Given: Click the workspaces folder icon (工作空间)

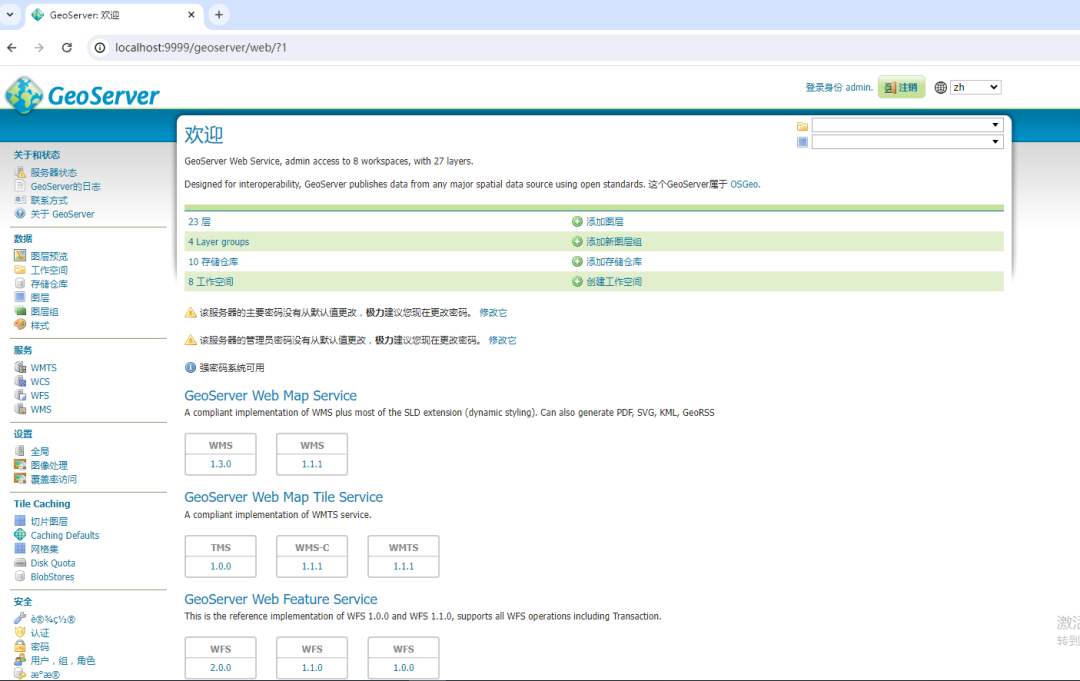Looking at the screenshot, I should coord(20,269).
